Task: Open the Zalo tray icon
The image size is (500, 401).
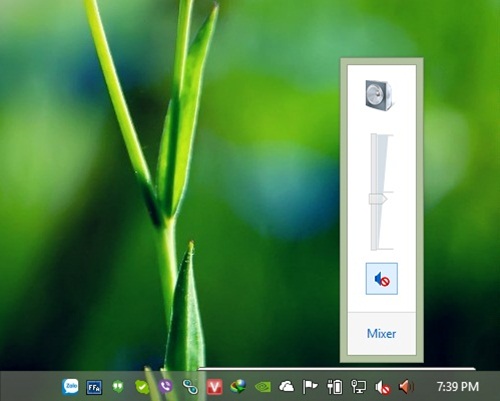Action: [70, 387]
